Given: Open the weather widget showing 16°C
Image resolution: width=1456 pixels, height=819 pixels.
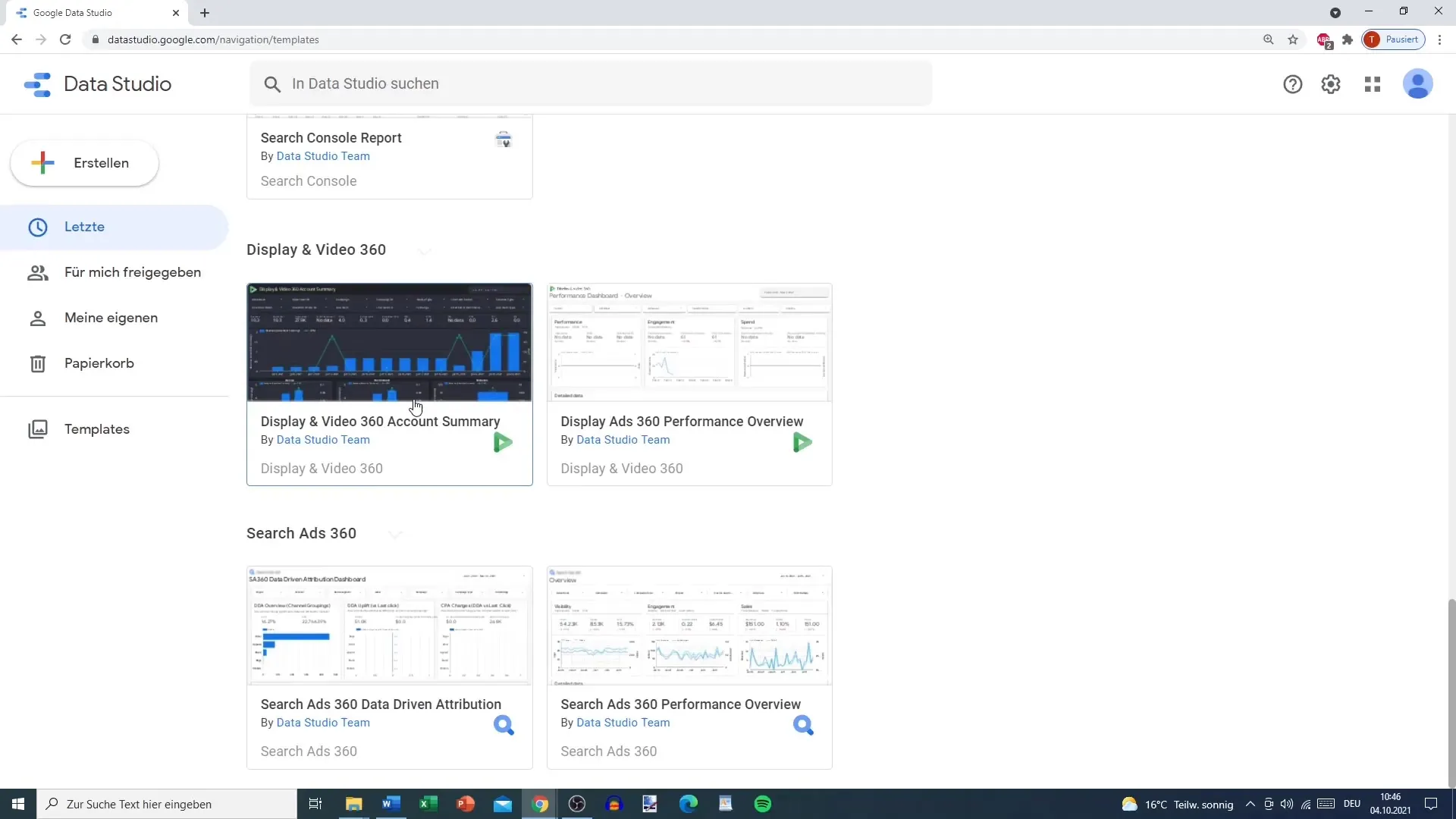Looking at the screenshot, I should [1177, 804].
